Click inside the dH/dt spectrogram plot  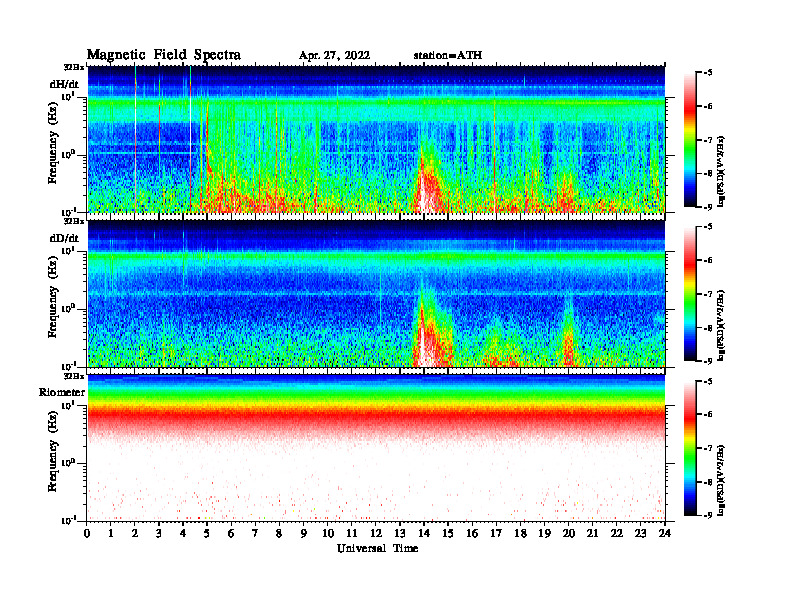tap(376, 139)
